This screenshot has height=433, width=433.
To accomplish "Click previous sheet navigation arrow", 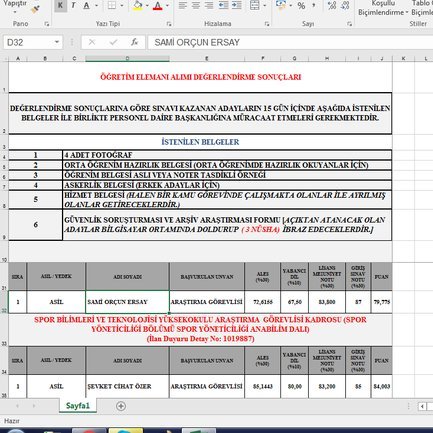I will coord(17,406).
